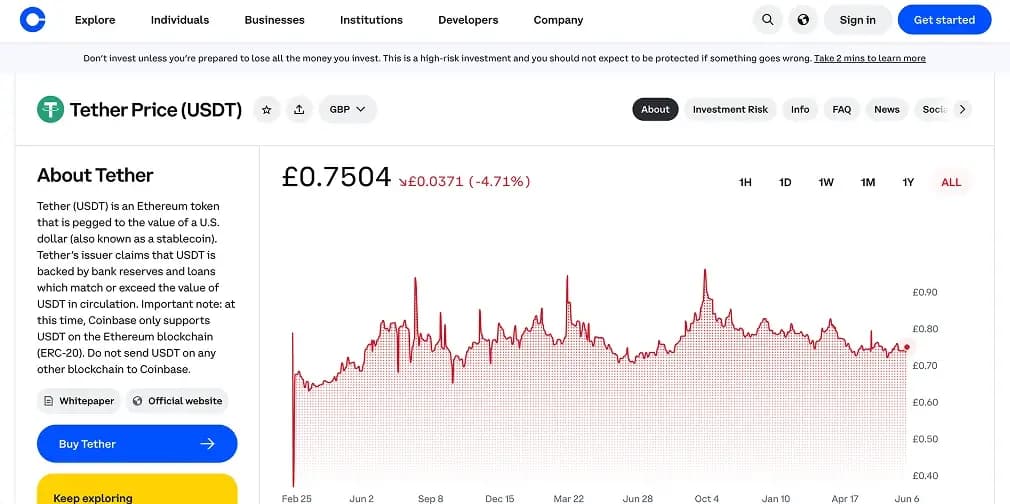Set chart range to 1M

tap(868, 182)
